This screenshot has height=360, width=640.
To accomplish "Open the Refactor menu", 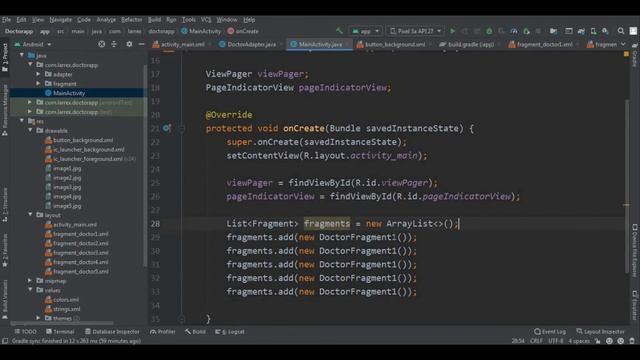I will coord(131,20).
